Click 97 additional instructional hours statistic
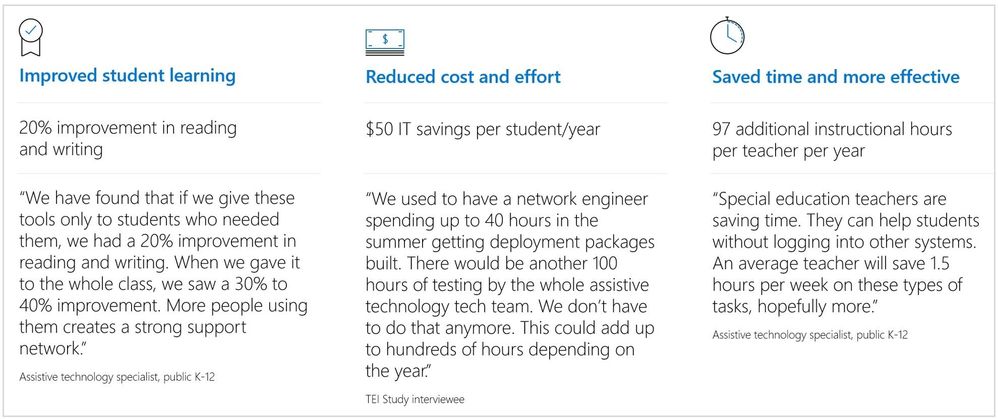The image size is (998, 419). [832, 140]
